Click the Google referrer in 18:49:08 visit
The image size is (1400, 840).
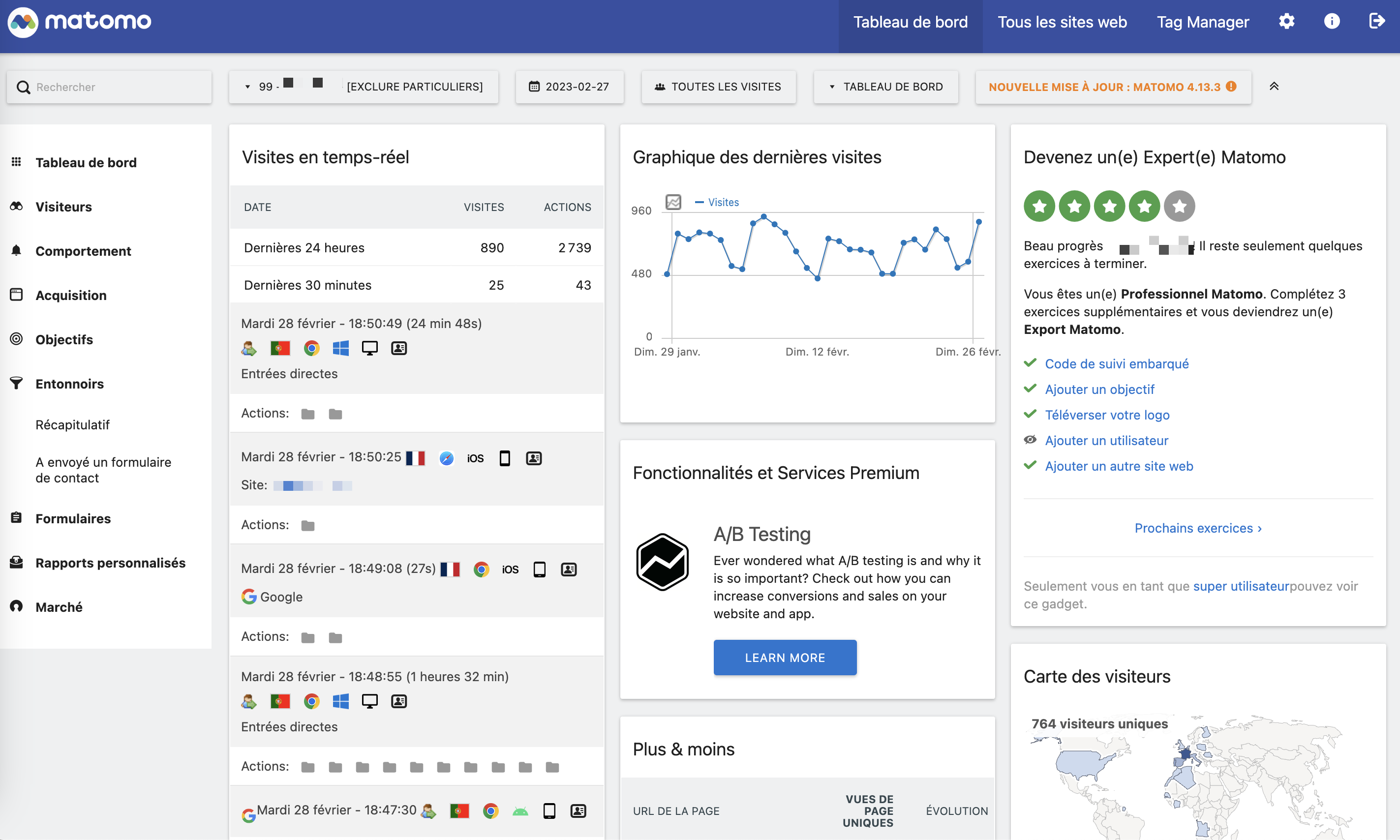[272, 597]
